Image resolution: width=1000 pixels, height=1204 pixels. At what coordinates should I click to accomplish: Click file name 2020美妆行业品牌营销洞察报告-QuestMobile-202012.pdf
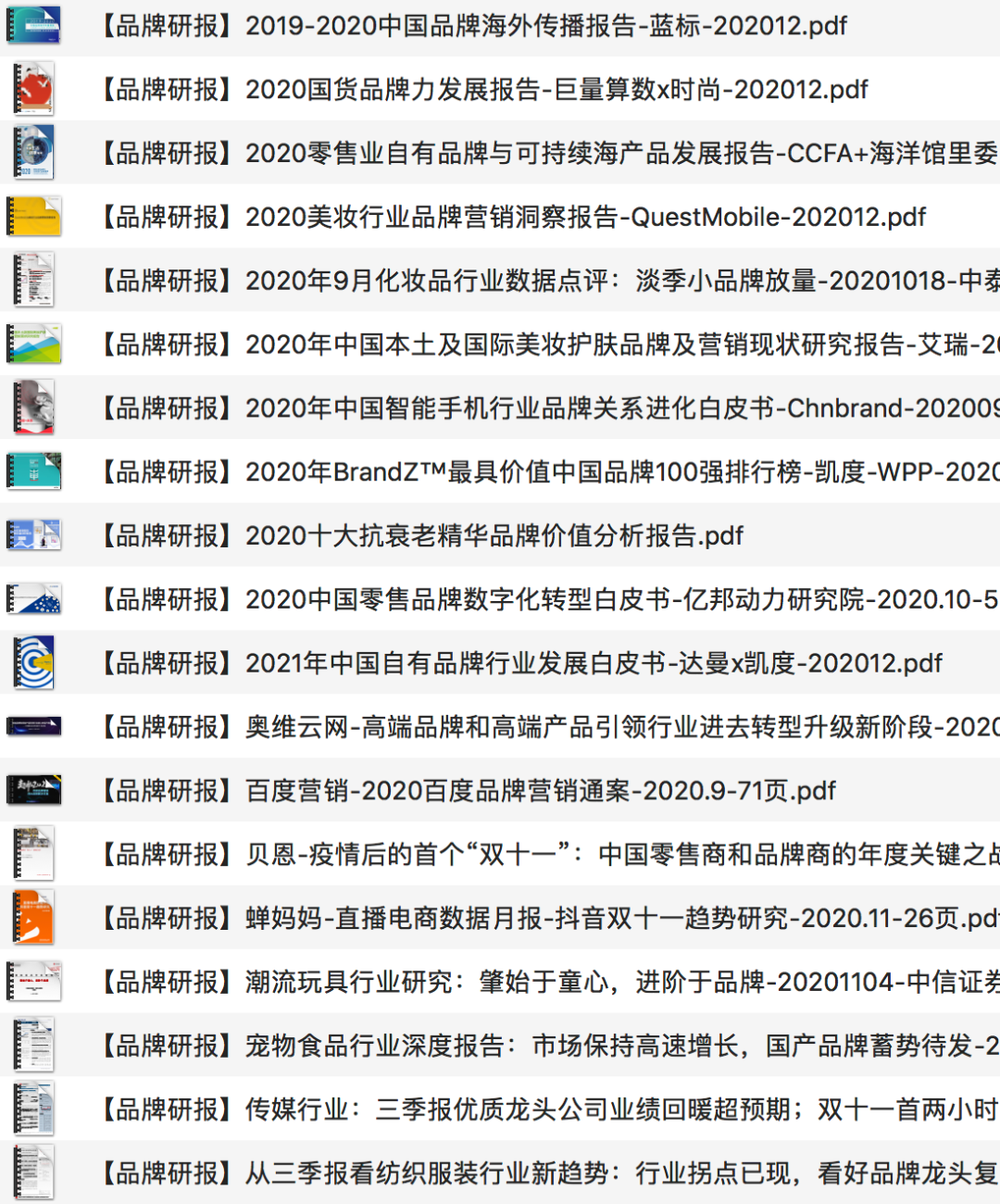(510, 217)
